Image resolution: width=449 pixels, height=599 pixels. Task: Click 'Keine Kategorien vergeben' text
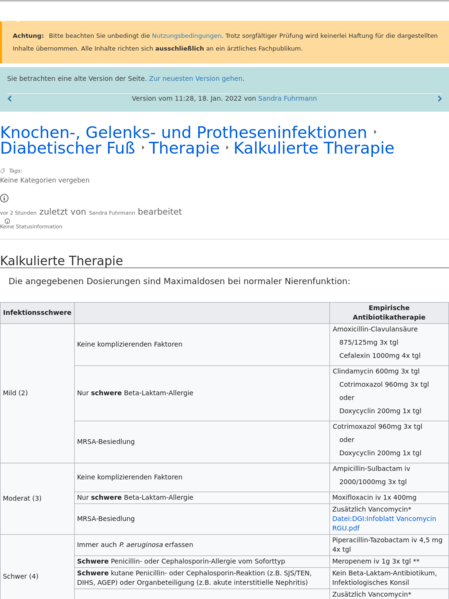[45, 180]
